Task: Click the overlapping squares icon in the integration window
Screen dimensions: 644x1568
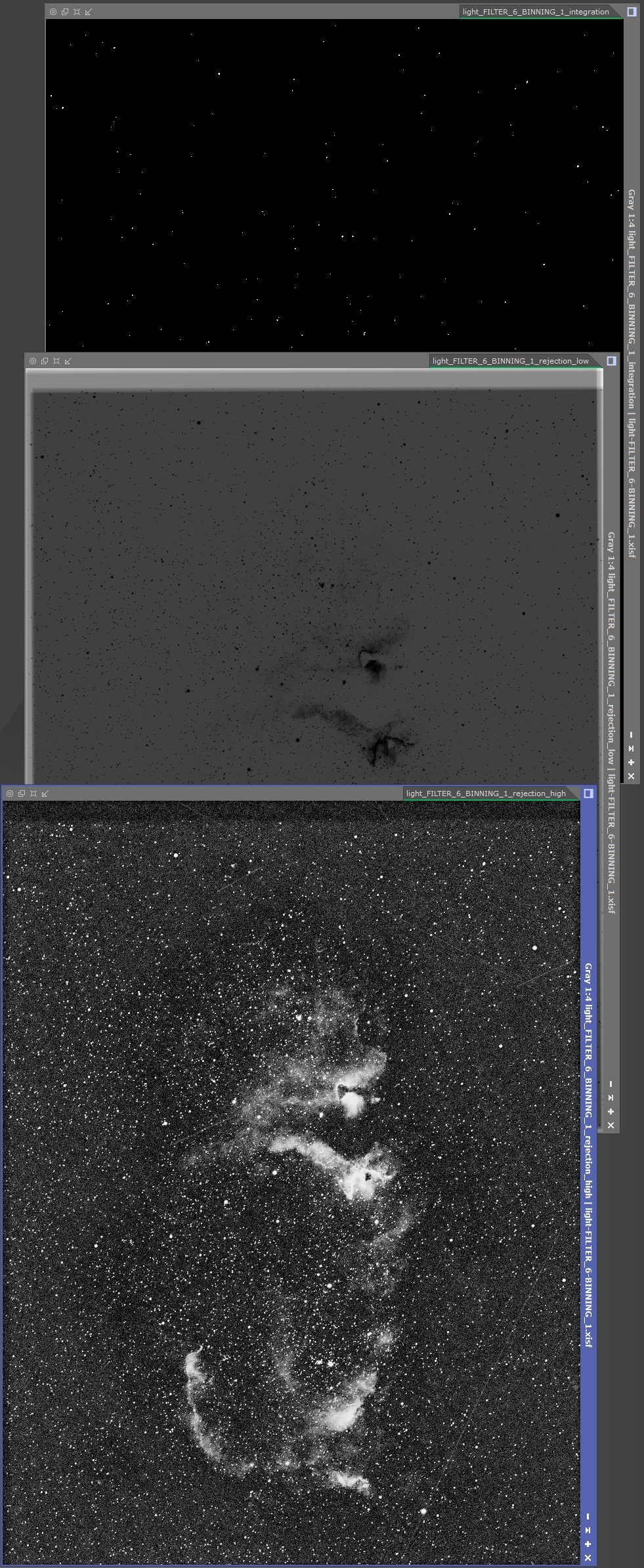Action: (65, 12)
